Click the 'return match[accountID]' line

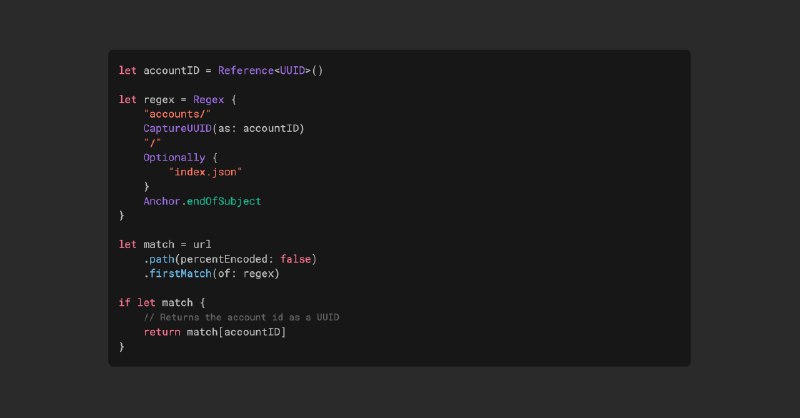(215, 332)
